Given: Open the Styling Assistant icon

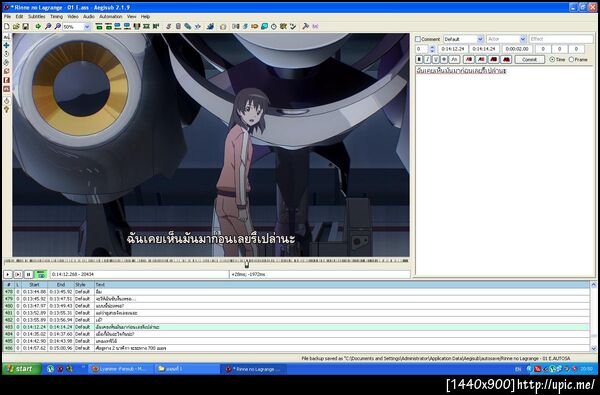Looking at the screenshot, I should click(245, 26).
